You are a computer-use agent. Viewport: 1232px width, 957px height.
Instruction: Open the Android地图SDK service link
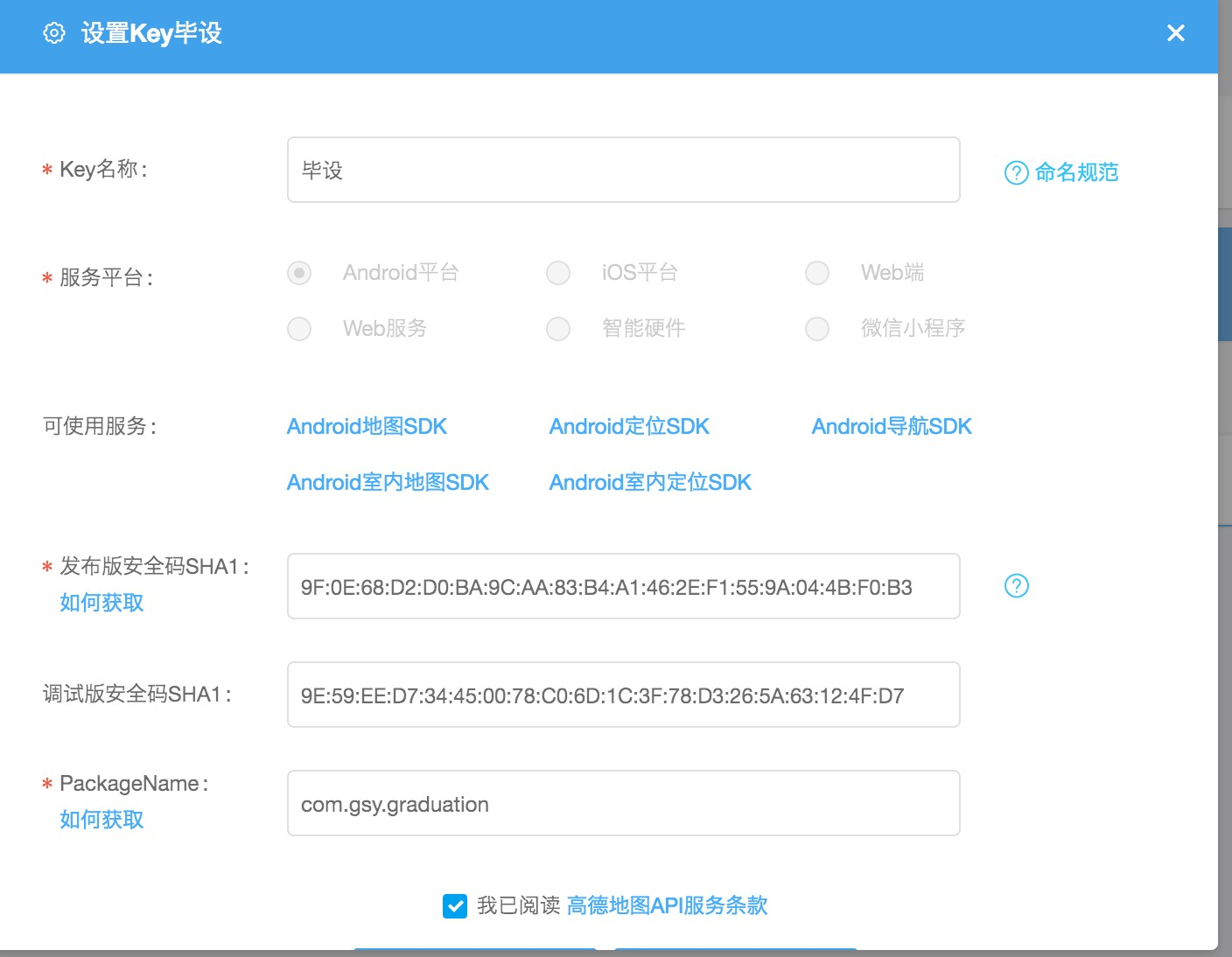tap(367, 427)
